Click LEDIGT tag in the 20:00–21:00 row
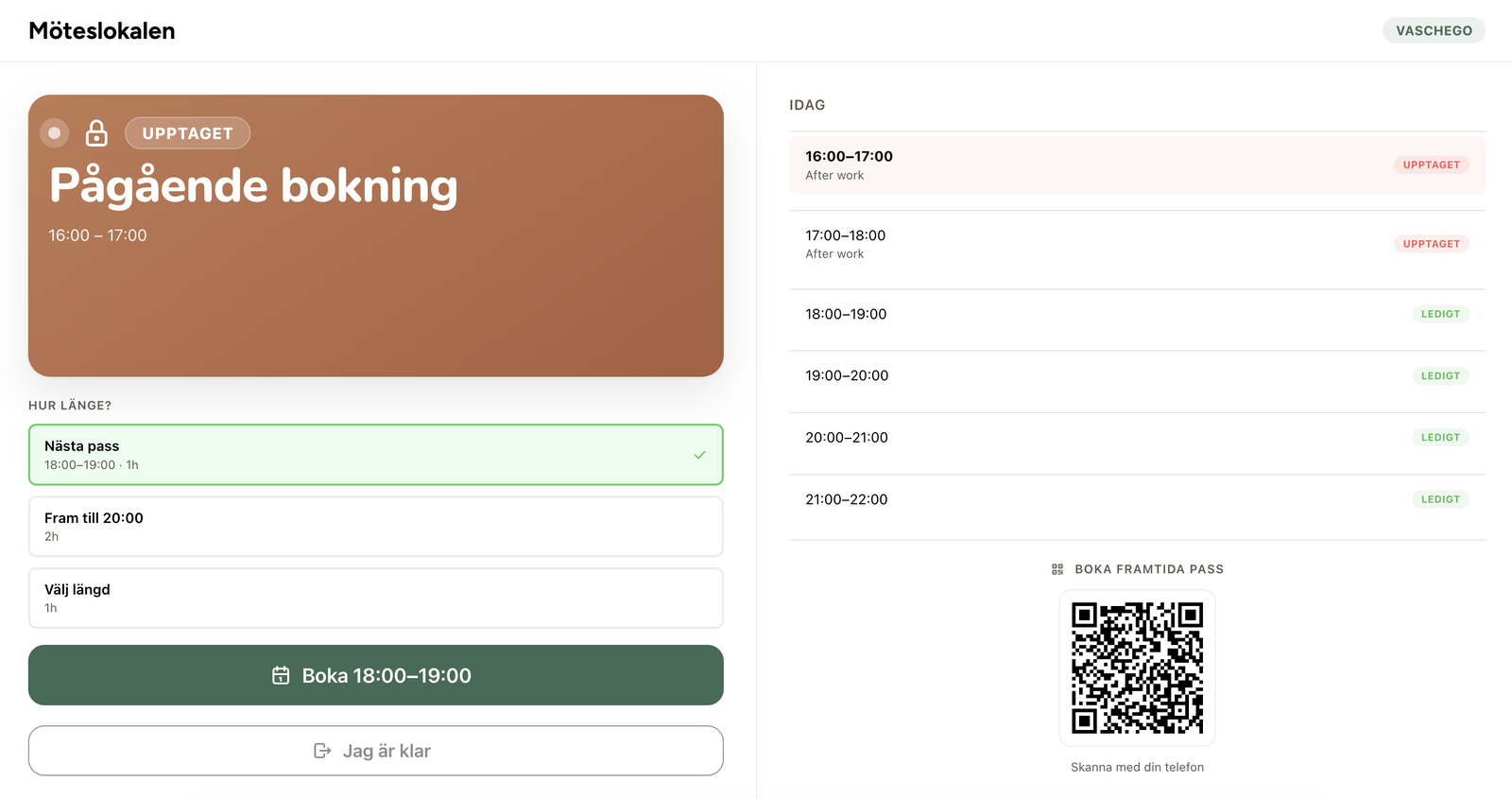1512x799 pixels. click(1440, 438)
